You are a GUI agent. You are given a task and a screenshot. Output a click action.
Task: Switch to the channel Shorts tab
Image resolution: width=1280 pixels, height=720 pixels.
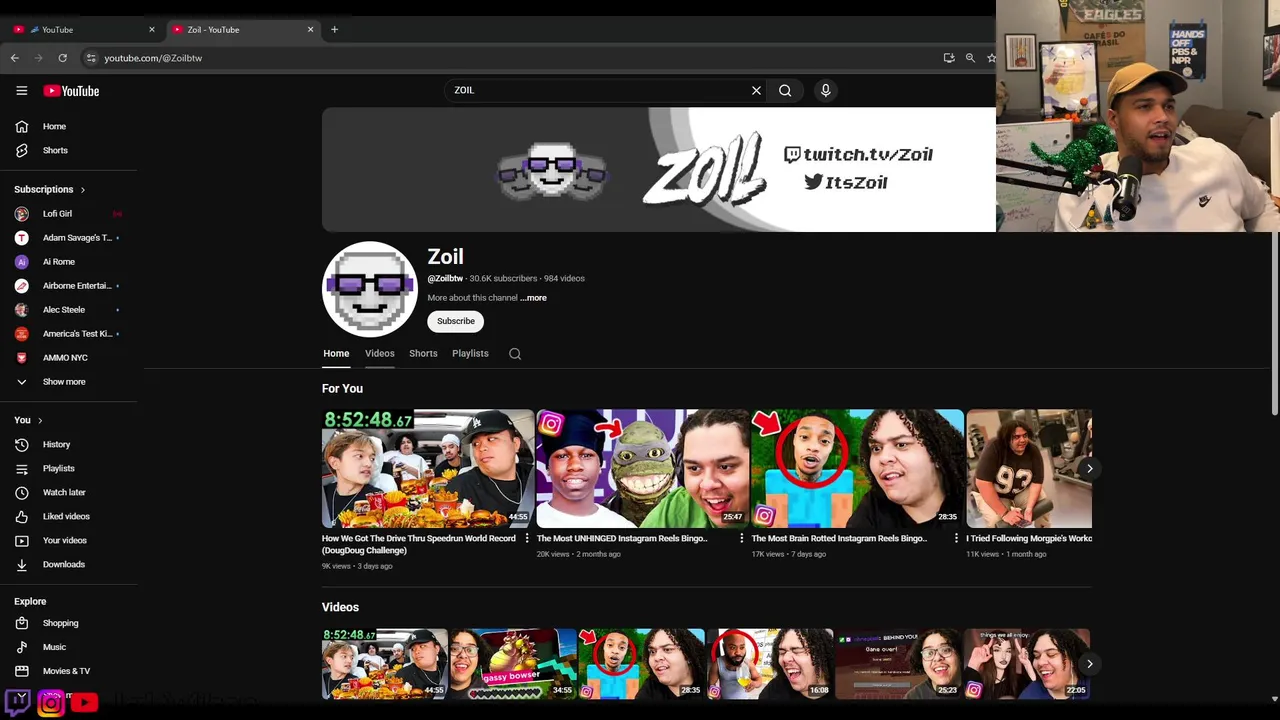click(x=423, y=353)
